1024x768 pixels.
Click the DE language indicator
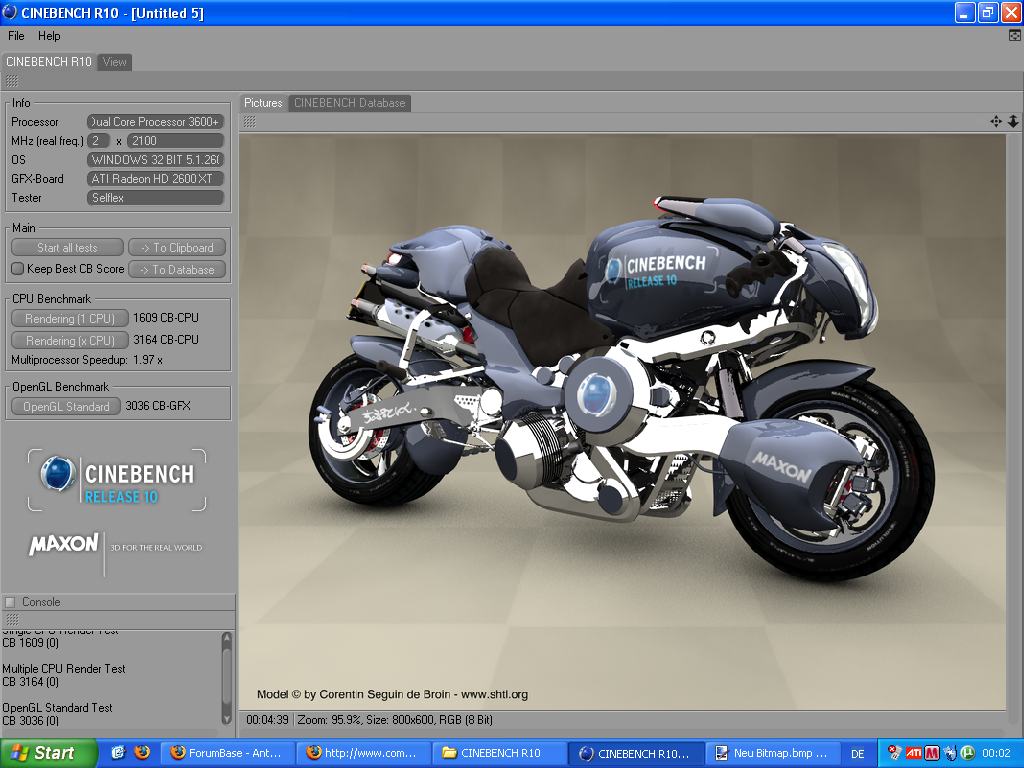click(857, 754)
